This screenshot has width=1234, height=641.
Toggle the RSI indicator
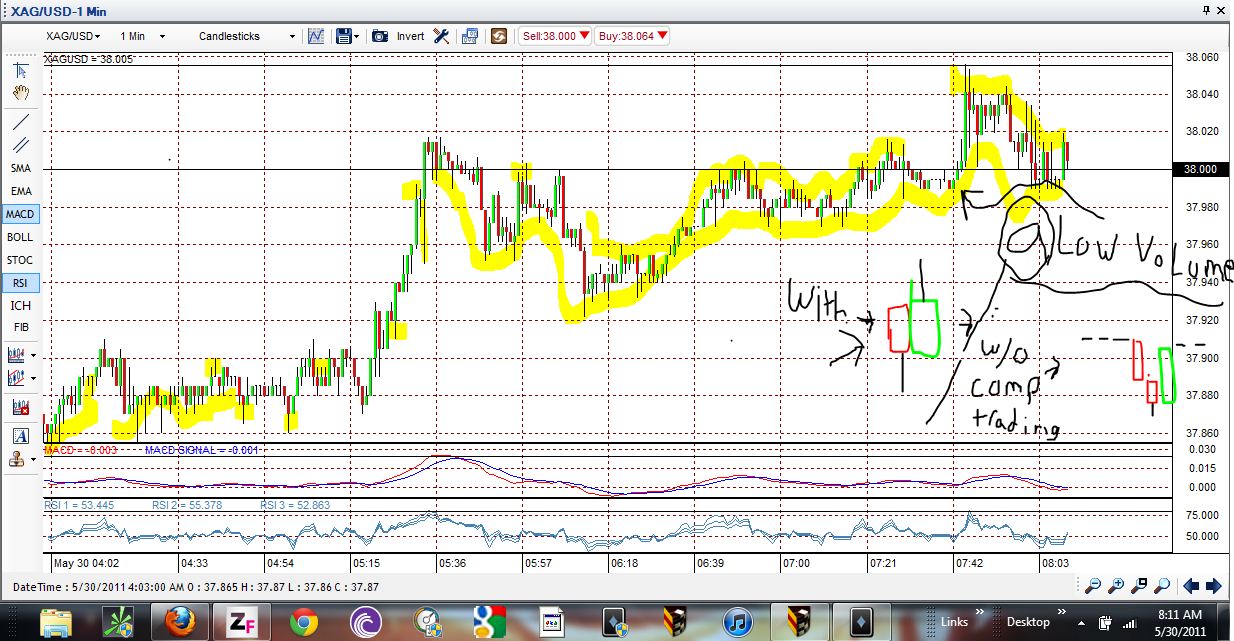(x=20, y=283)
